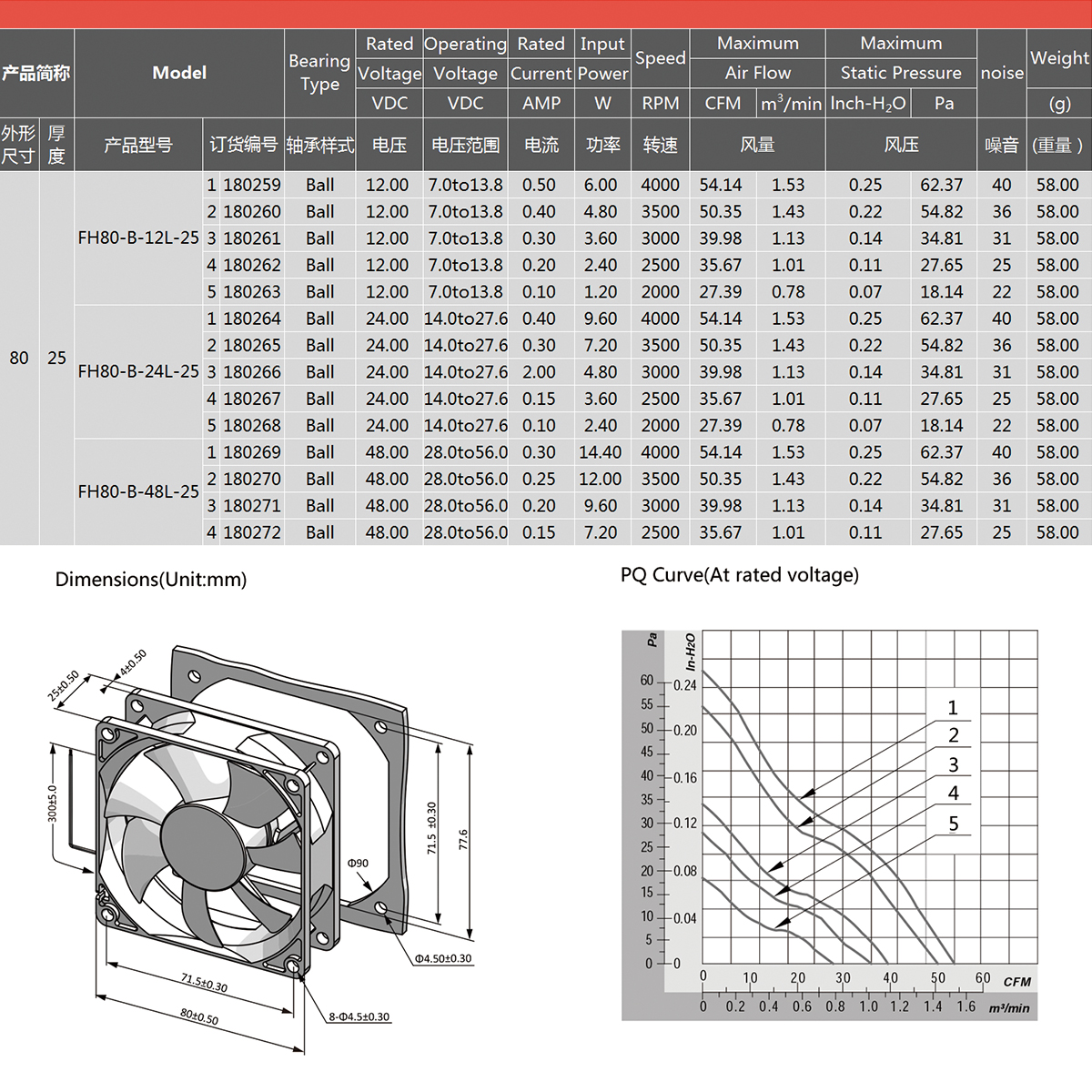
Task: Click the 'Maximum Static Pressure' header
Action: [x=901, y=58]
